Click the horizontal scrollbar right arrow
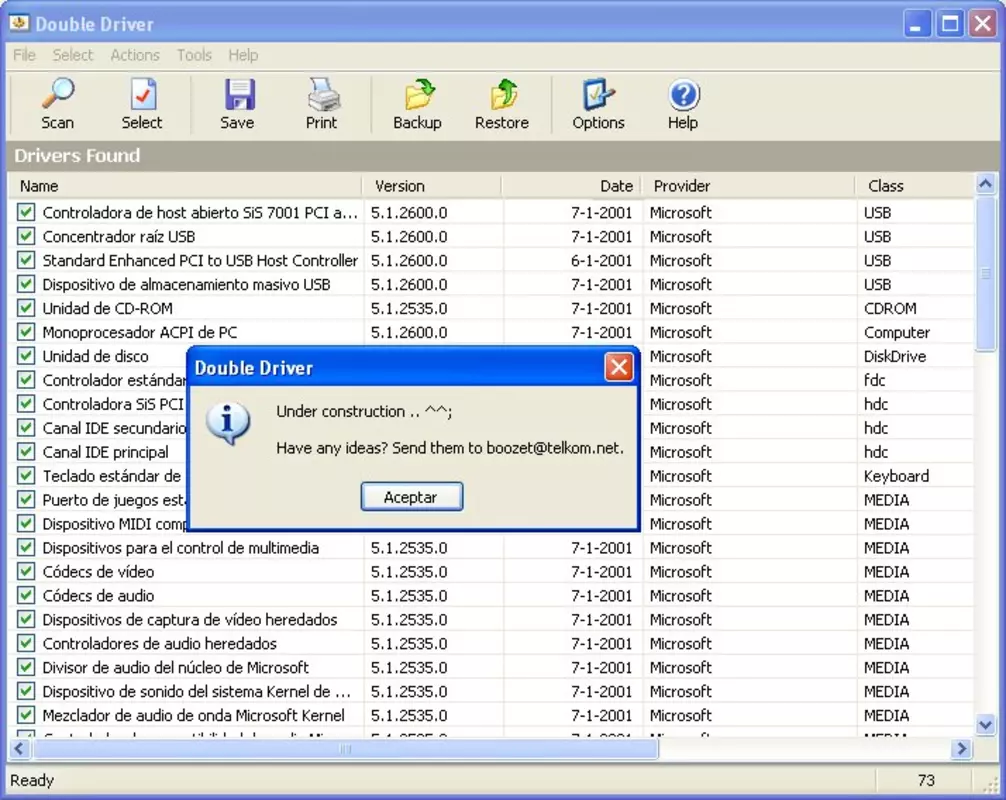 click(x=961, y=749)
